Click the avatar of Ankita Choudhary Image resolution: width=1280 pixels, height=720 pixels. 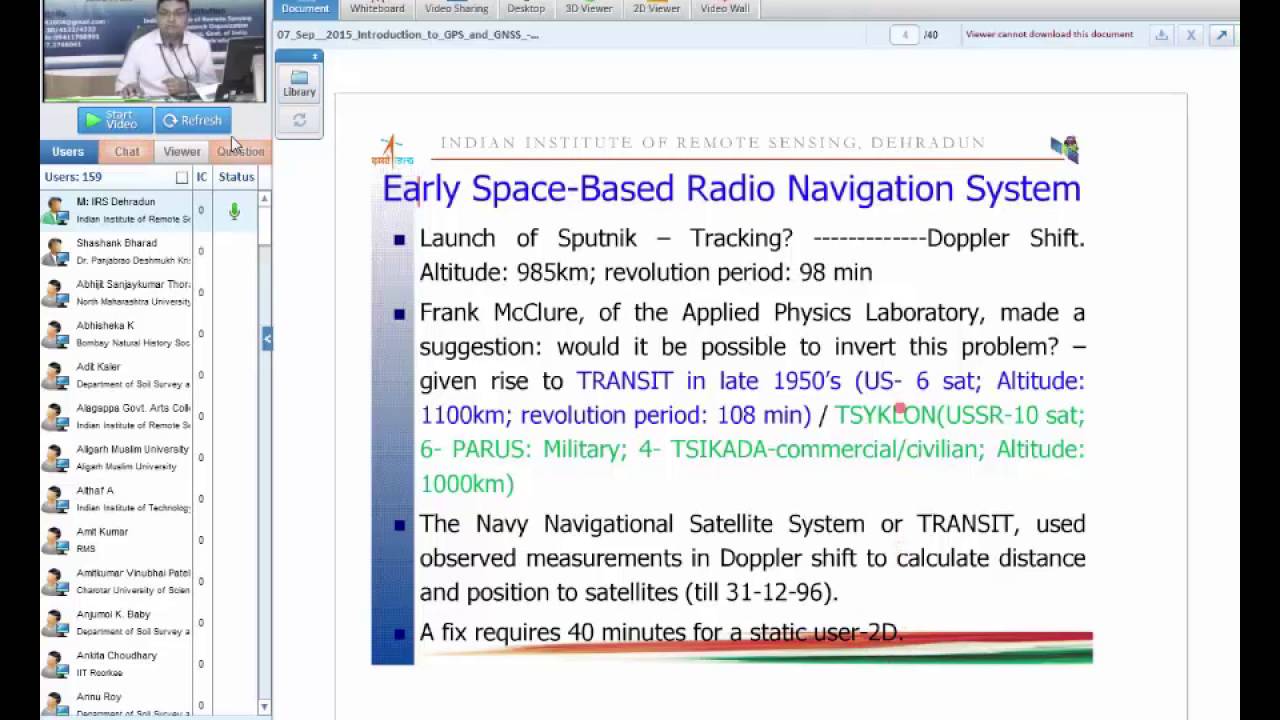pos(55,664)
